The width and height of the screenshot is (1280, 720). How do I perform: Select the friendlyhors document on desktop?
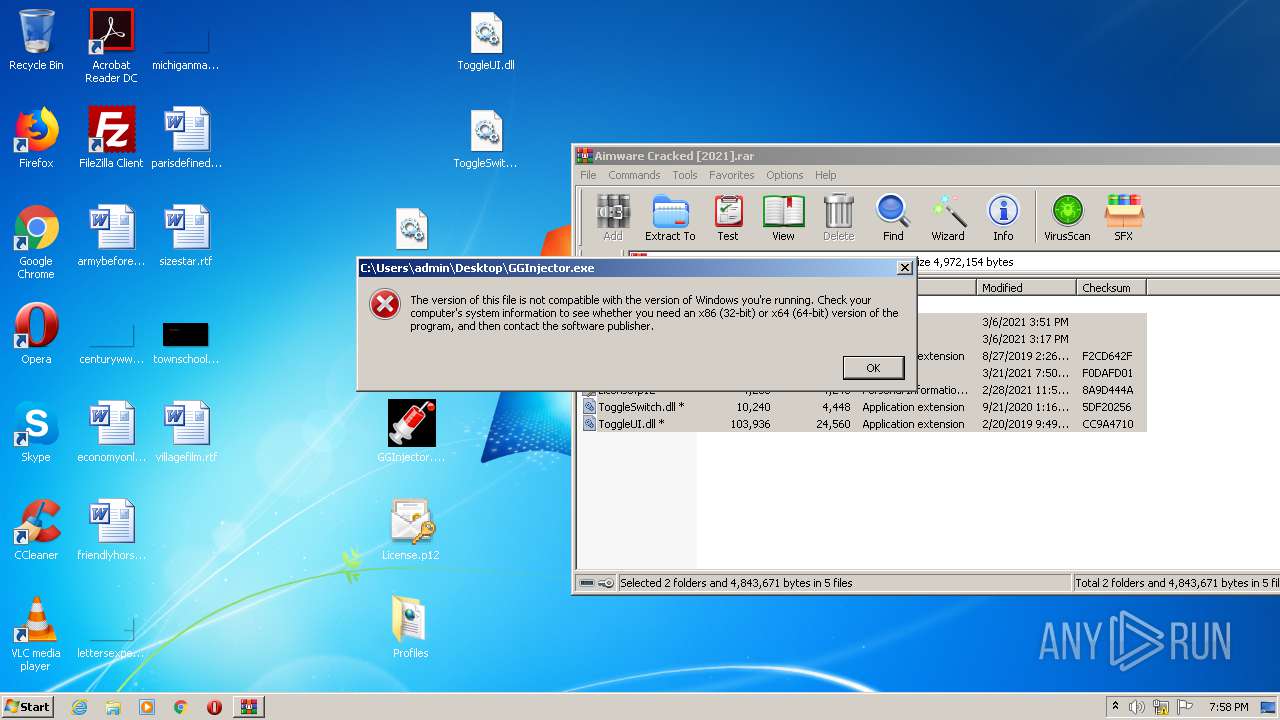click(x=111, y=531)
